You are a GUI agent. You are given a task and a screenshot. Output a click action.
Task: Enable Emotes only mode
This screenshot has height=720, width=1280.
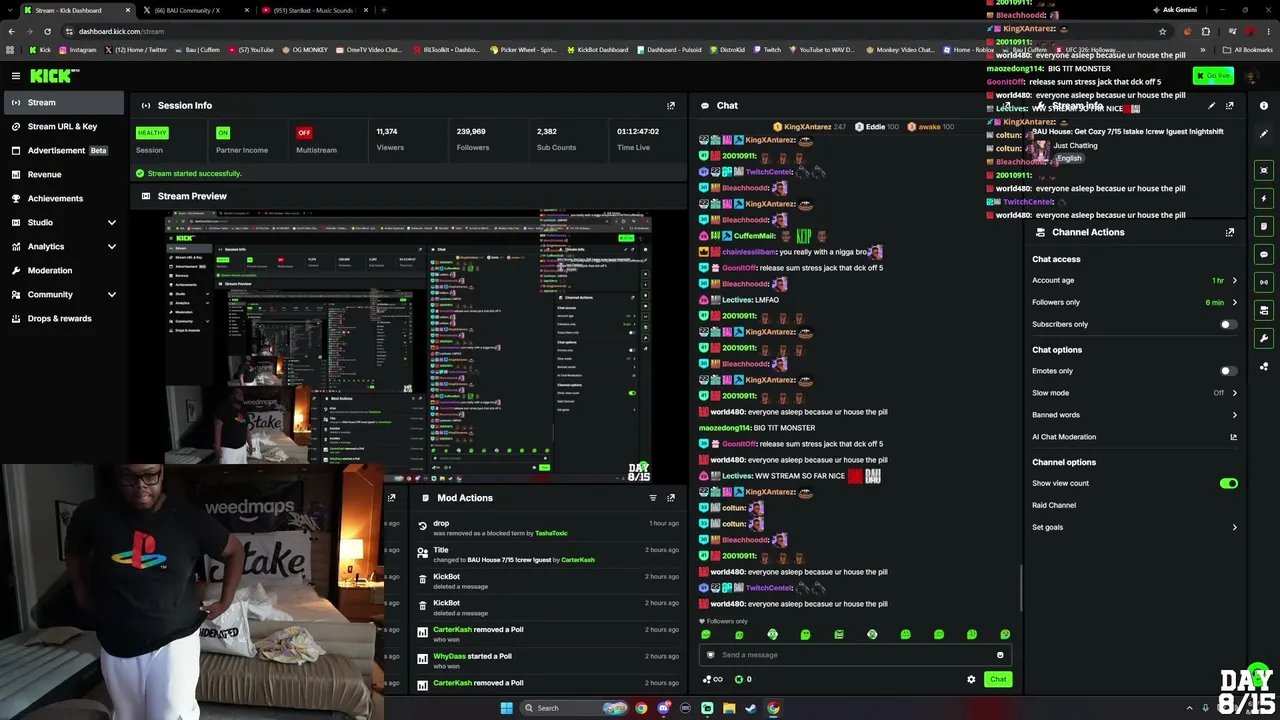1229,371
